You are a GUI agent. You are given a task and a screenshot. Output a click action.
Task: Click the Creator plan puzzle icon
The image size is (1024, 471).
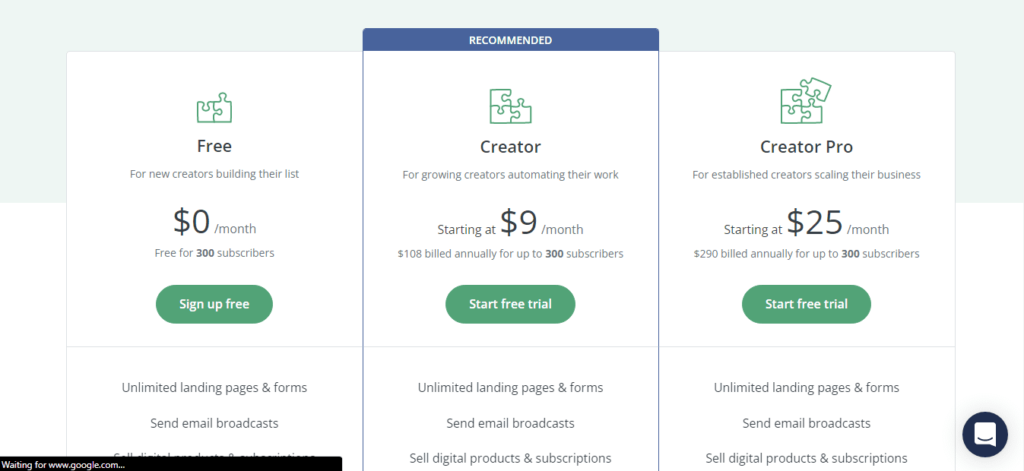[x=510, y=106]
